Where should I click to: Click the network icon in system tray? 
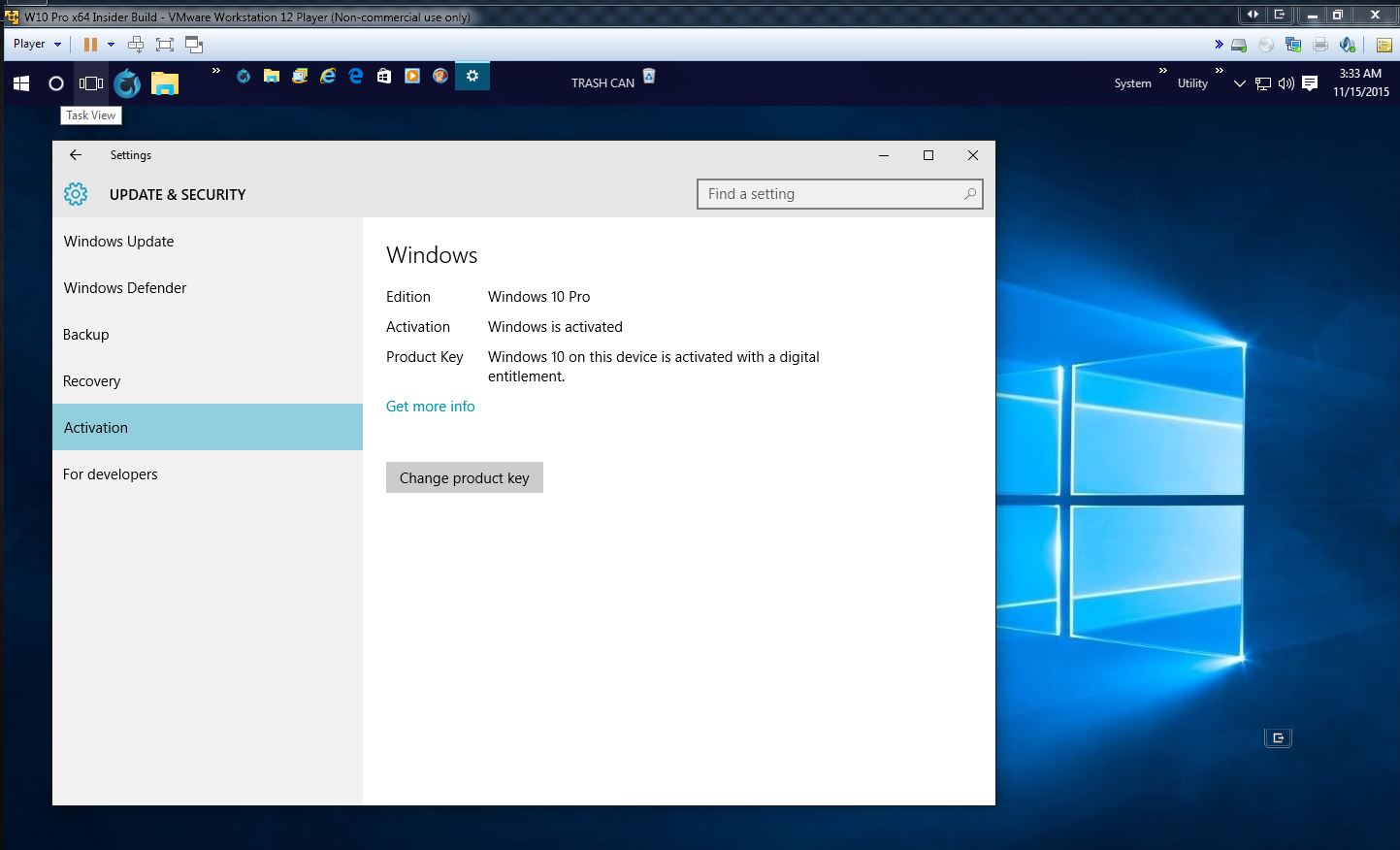pyautogui.click(x=1263, y=83)
